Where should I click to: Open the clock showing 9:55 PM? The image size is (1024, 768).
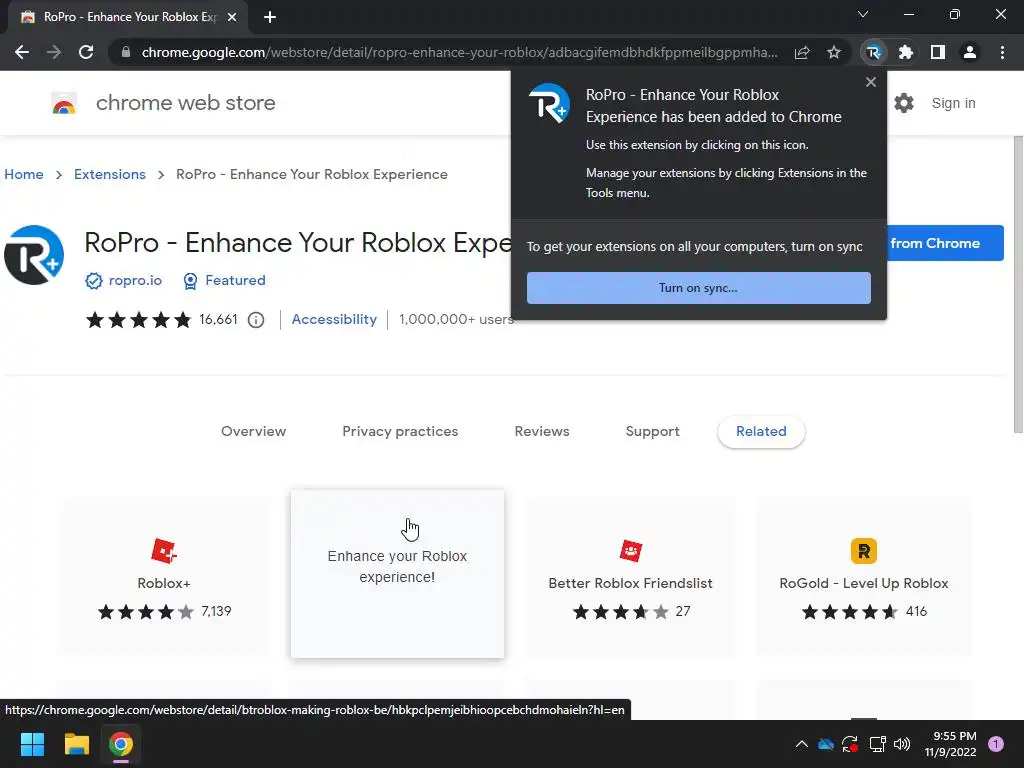951,744
